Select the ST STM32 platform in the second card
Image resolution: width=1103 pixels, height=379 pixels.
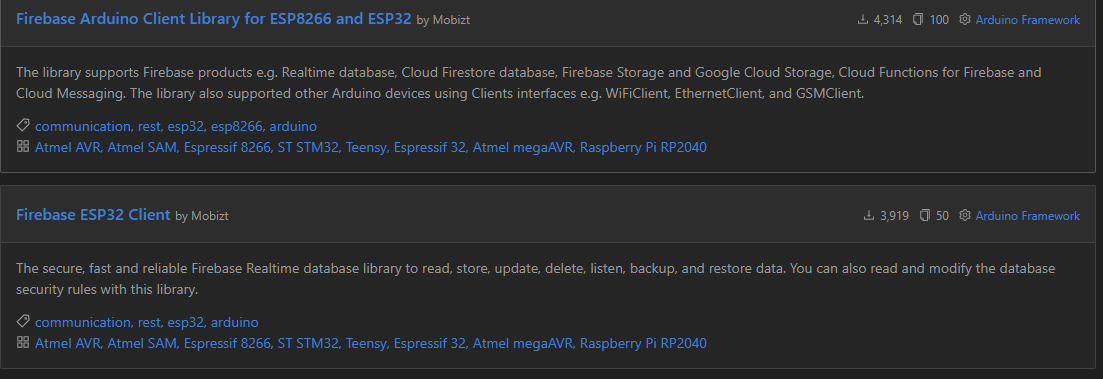308,342
